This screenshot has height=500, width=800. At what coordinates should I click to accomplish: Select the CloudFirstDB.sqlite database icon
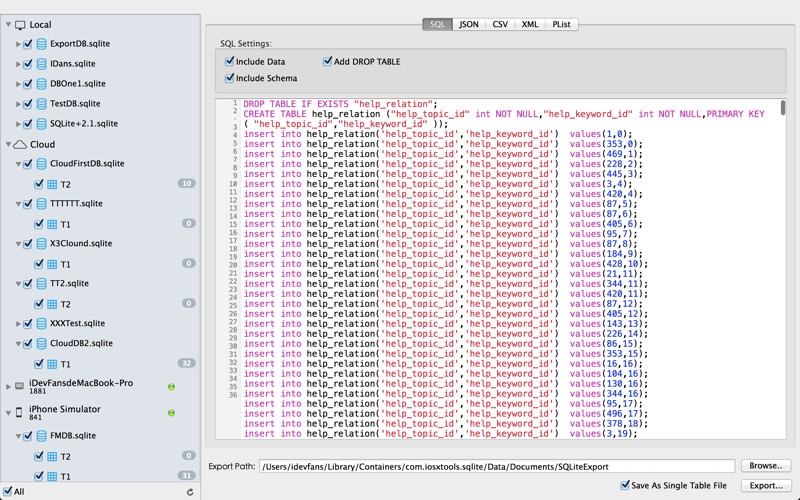coord(41,164)
